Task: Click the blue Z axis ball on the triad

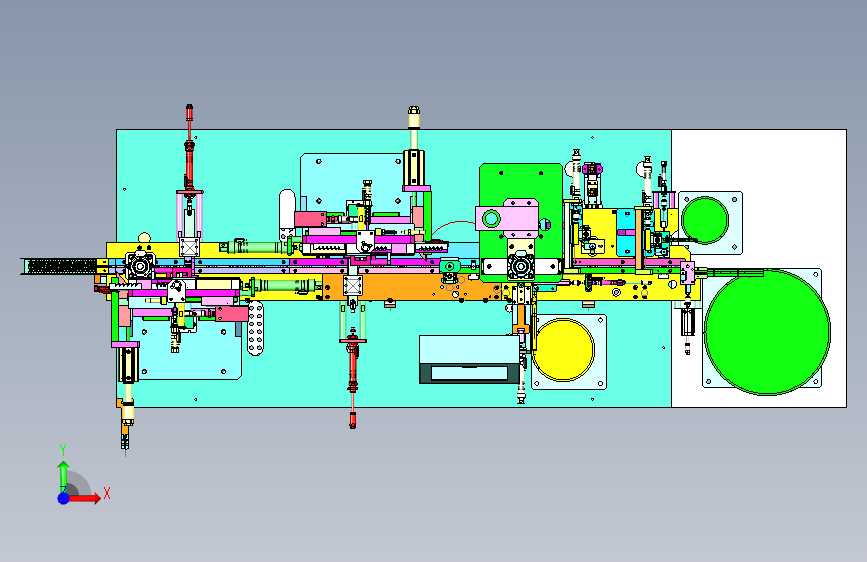Action: click(64, 498)
